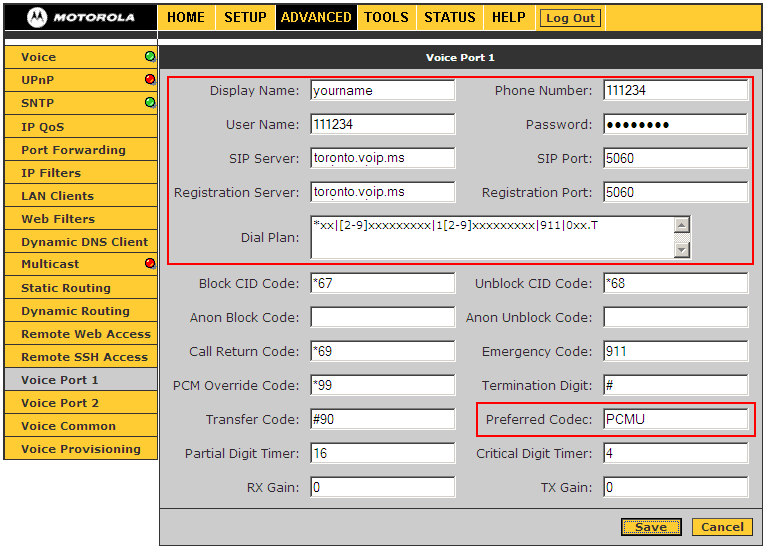Open the TOOLS menu tab
Image resolution: width=766 pixels, height=549 pixels.
tap(386, 17)
